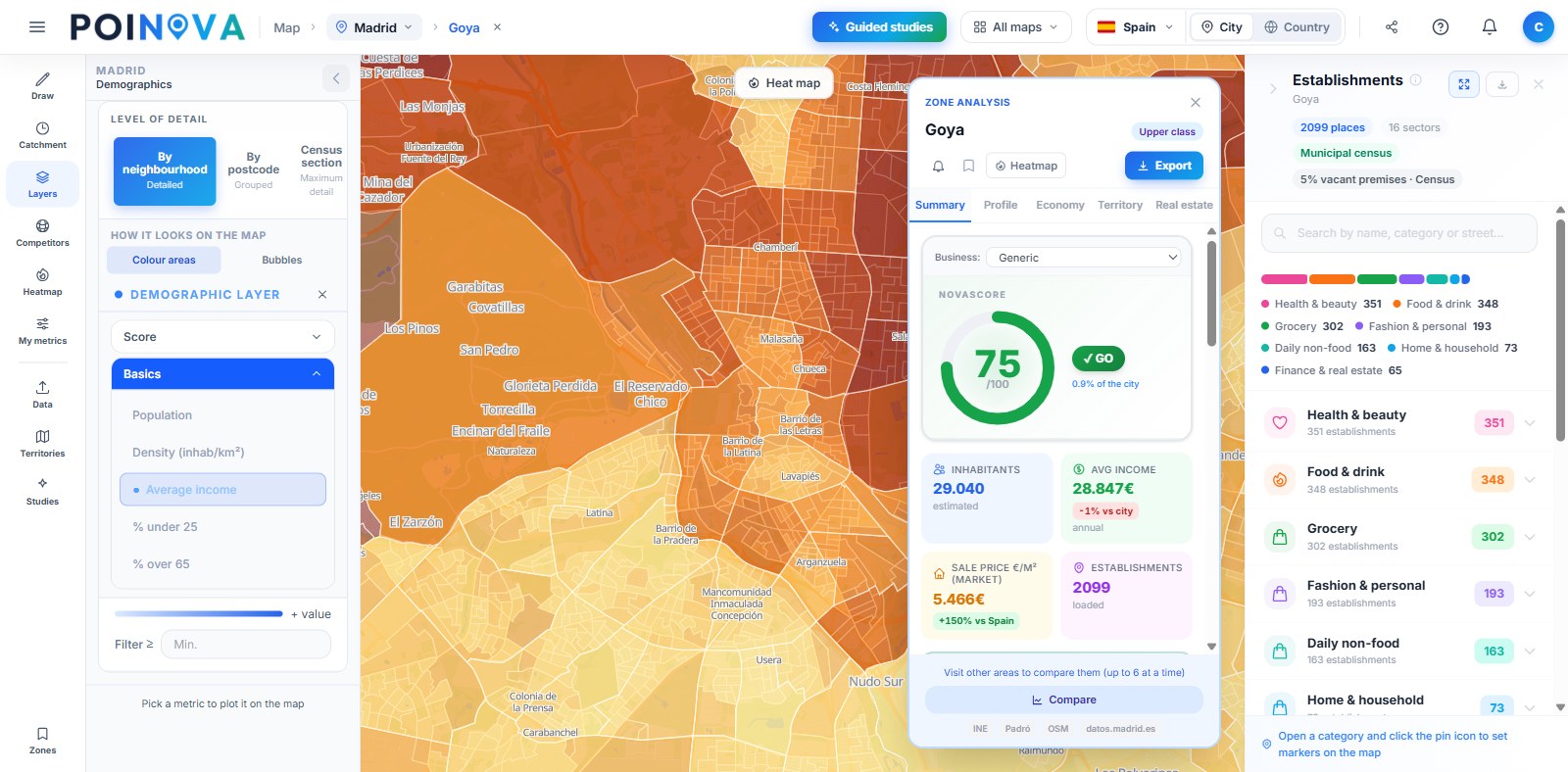1568x772 pixels.
Task: Click the share icon in header
Action: coord(1392,27)
